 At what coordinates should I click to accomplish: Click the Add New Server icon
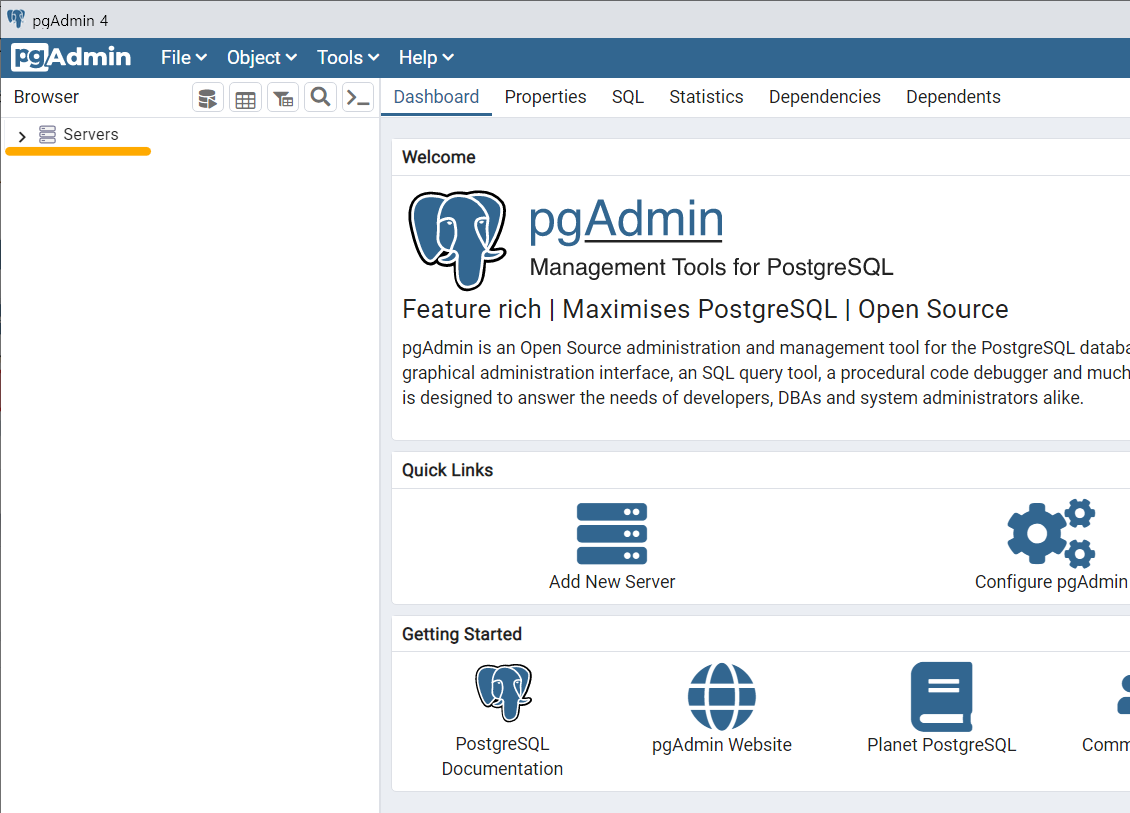coord(612,533)
